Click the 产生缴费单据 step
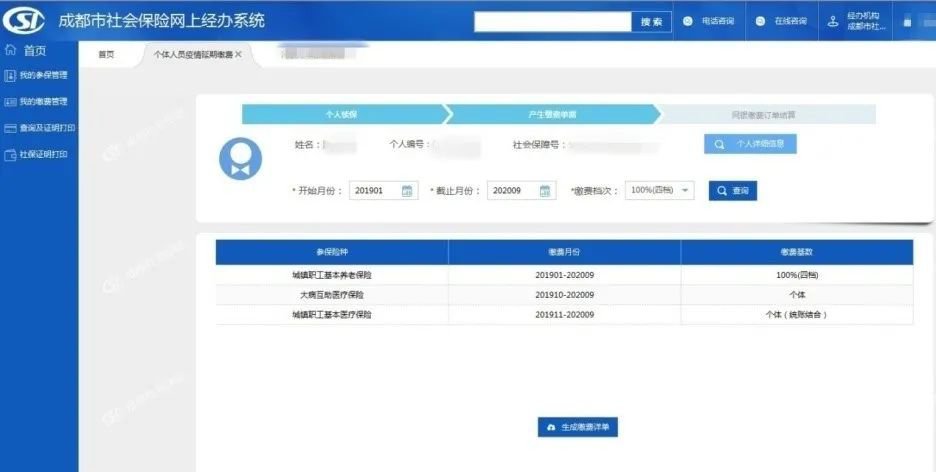The height and width of the screenshot is (472, 936). [553, 115]
